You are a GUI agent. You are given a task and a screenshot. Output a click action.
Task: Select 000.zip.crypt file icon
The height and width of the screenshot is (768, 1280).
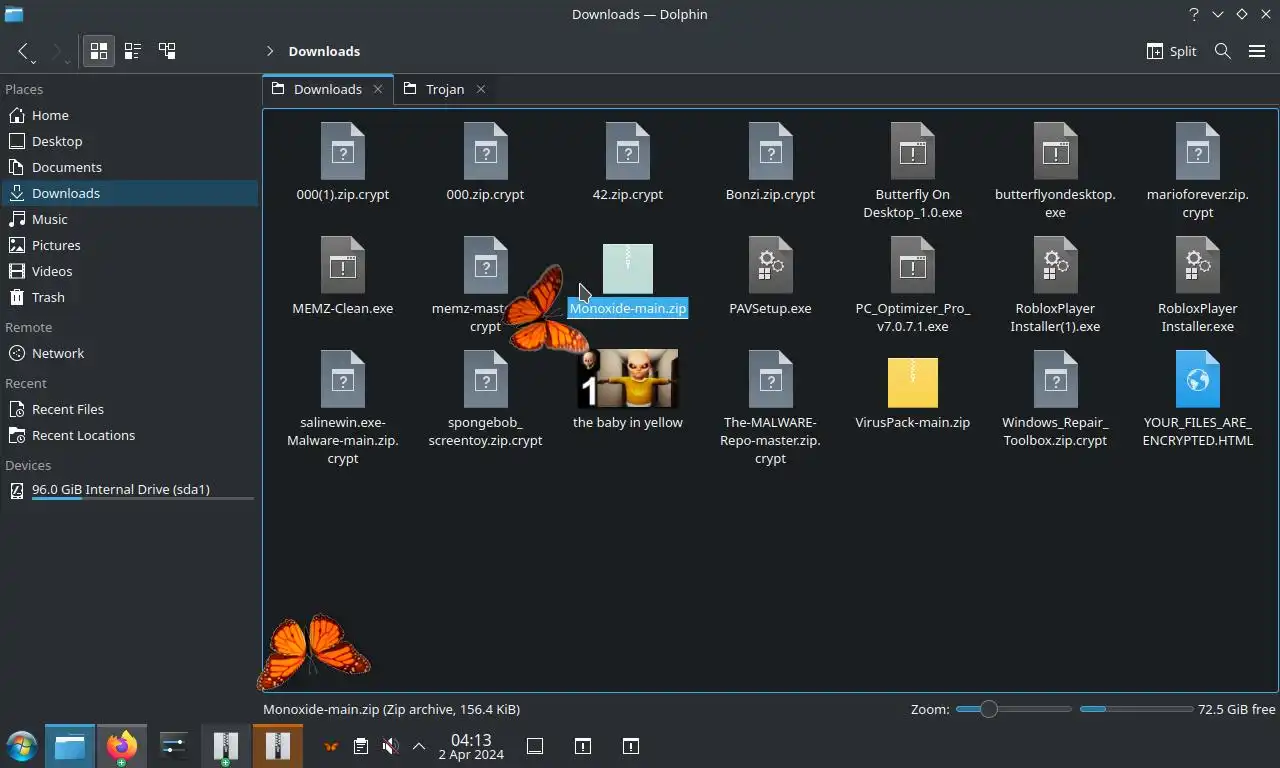(486, 151)
